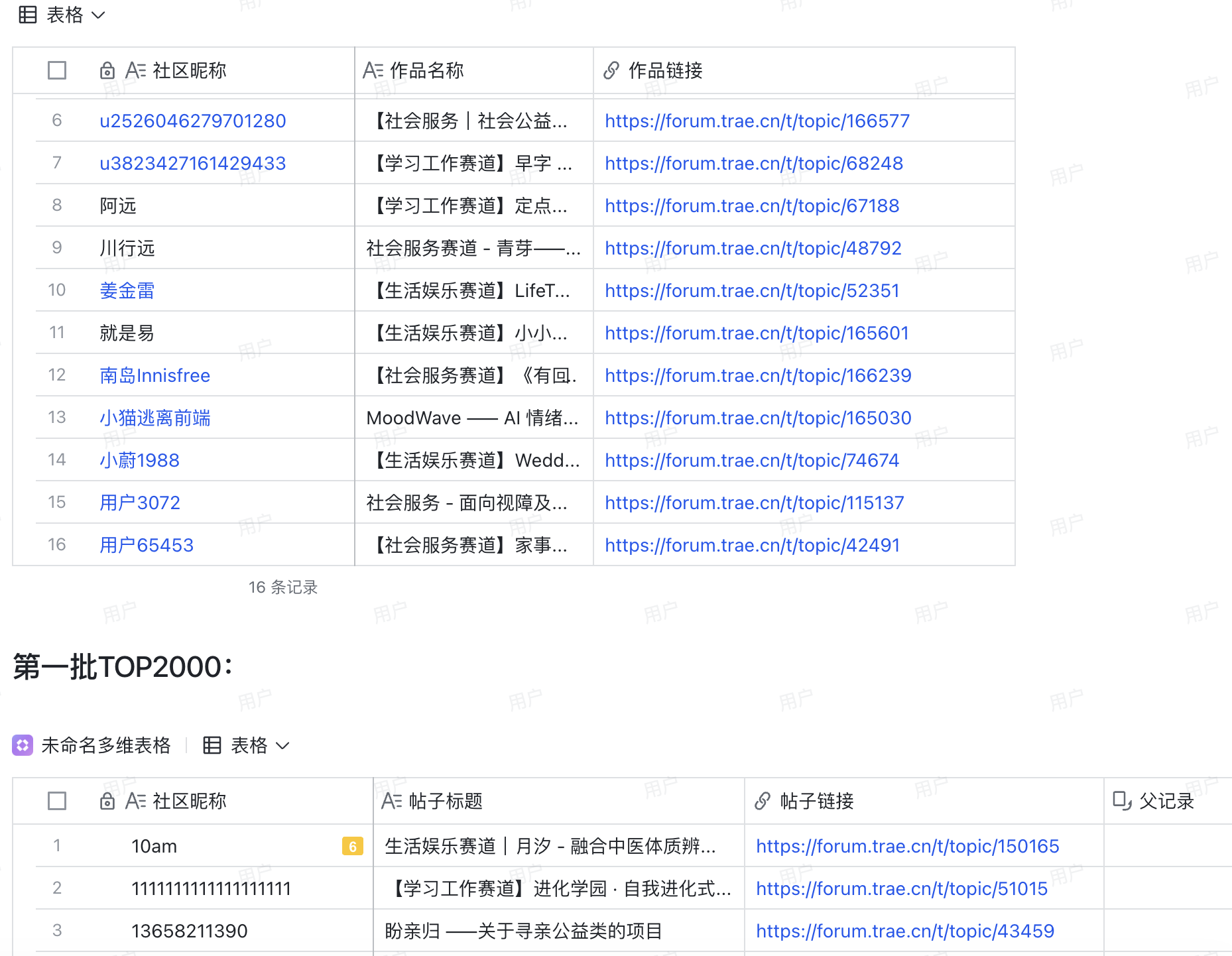The image size is (1232, 956).
Task: Open forum topic 51015 link
Action: [902, 888]
